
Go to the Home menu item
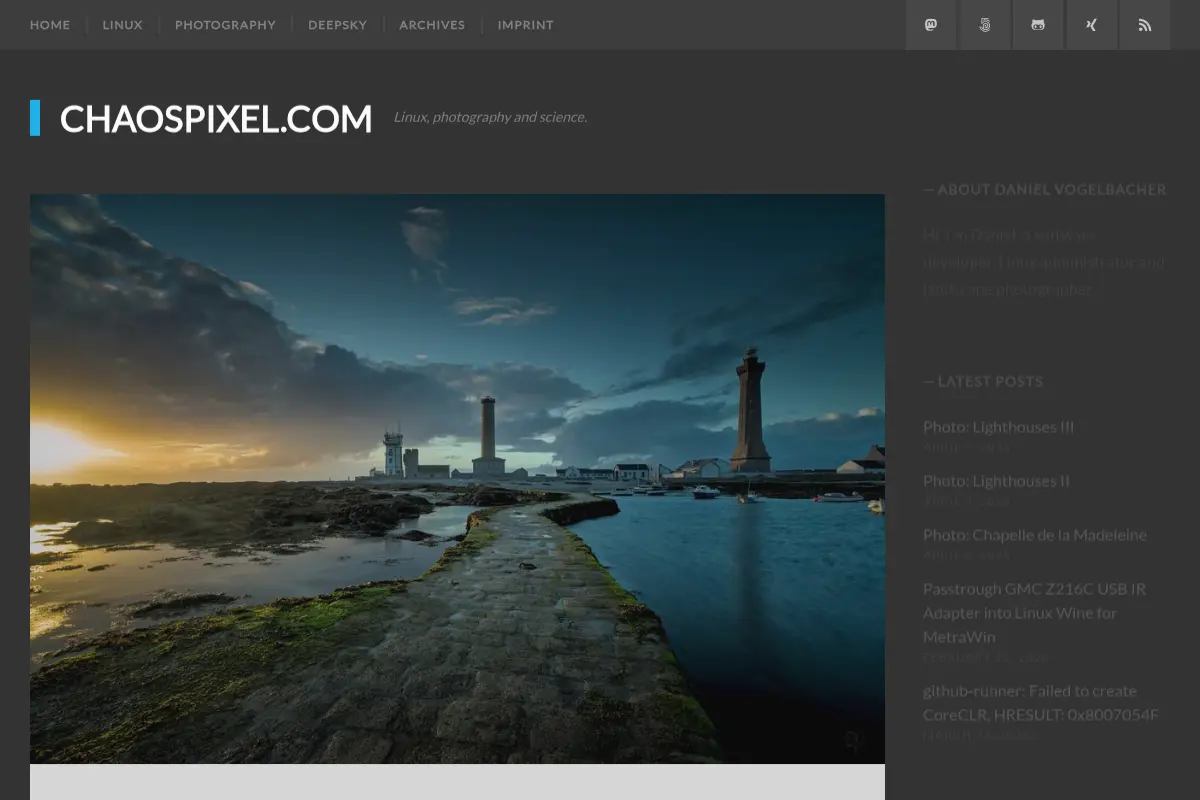(x=50, y=25)
